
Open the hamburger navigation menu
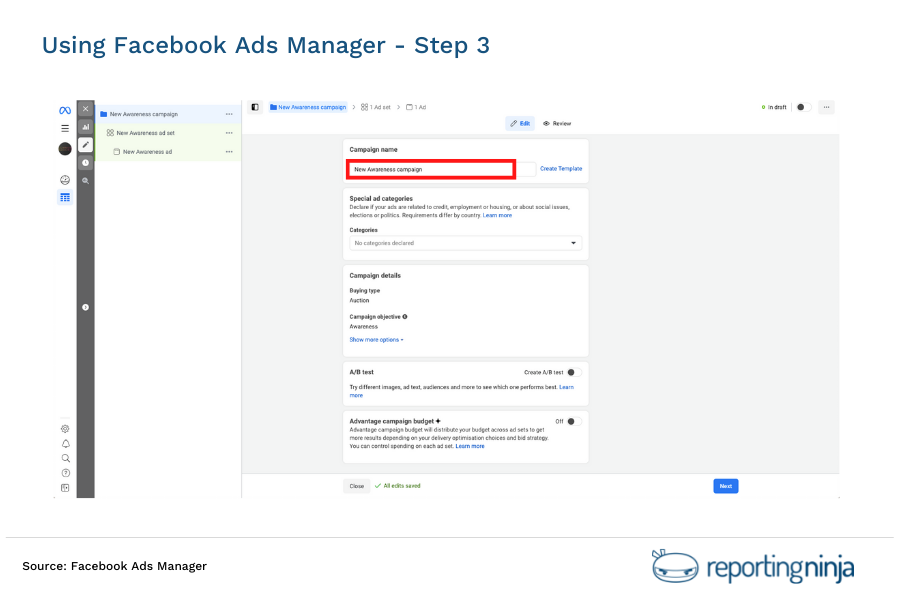coord(64,128)
